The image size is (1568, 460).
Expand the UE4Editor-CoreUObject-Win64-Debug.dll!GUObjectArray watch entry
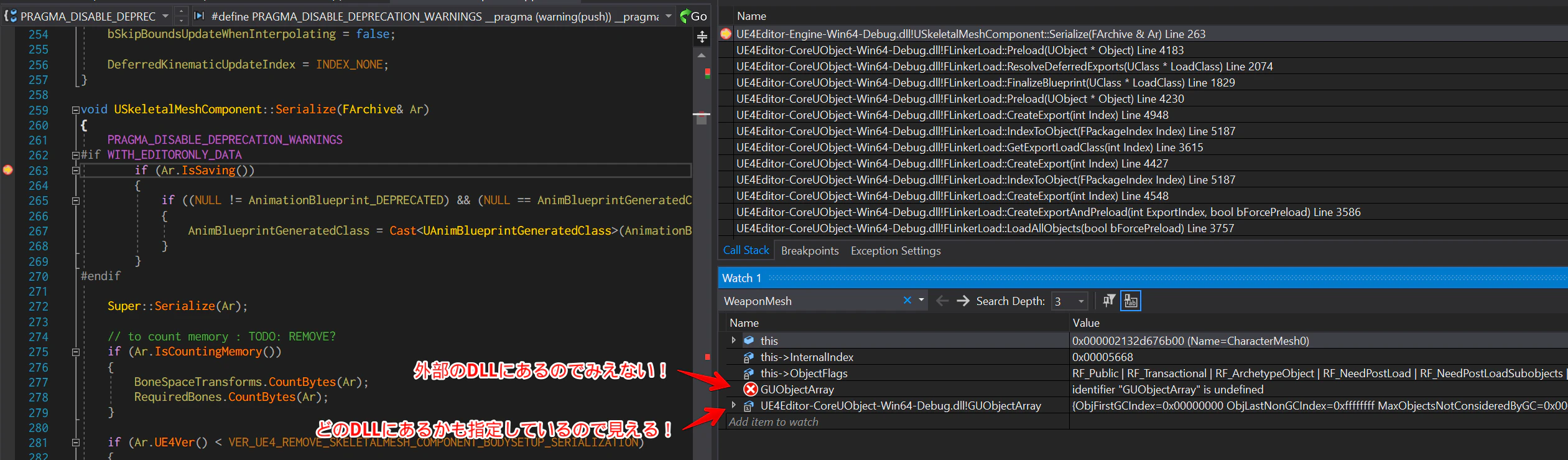[x=734, y=405]
